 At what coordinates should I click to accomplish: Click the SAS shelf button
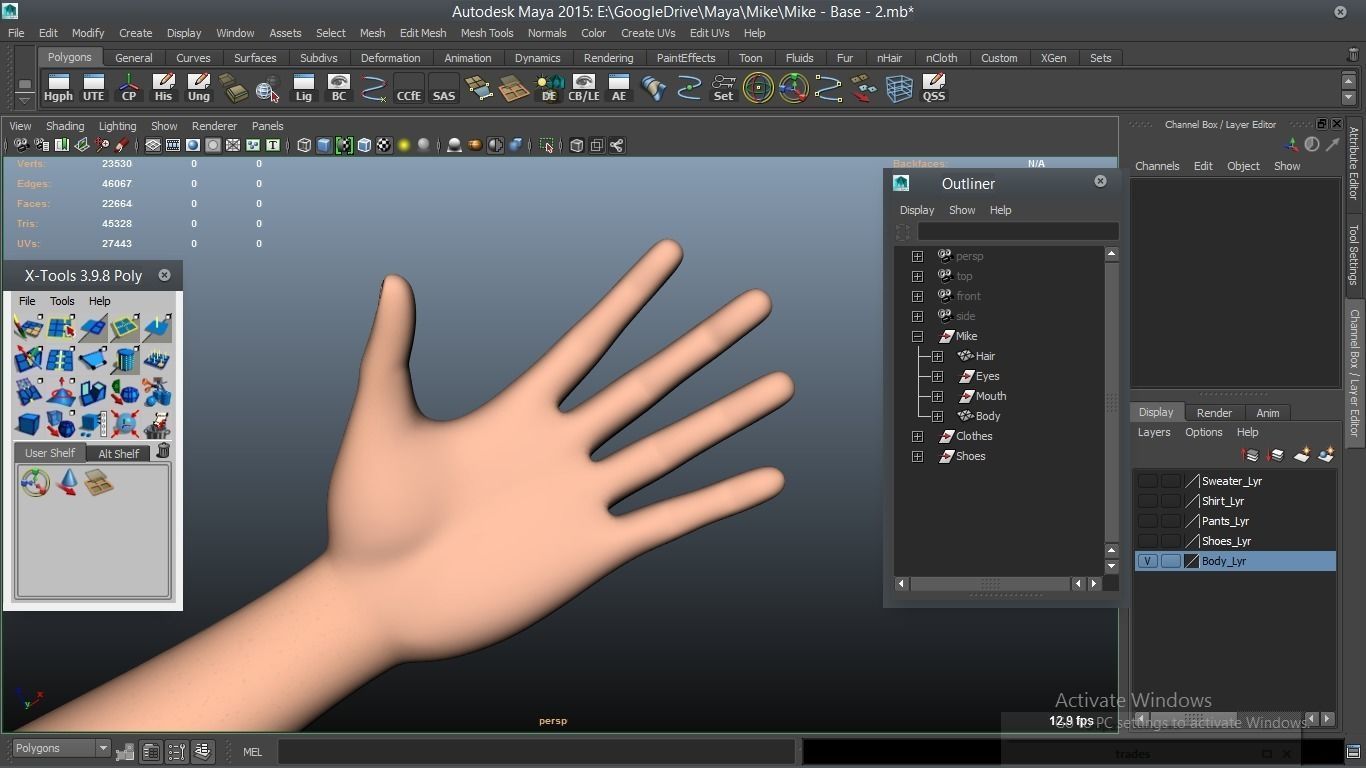(x=443, y=88)
